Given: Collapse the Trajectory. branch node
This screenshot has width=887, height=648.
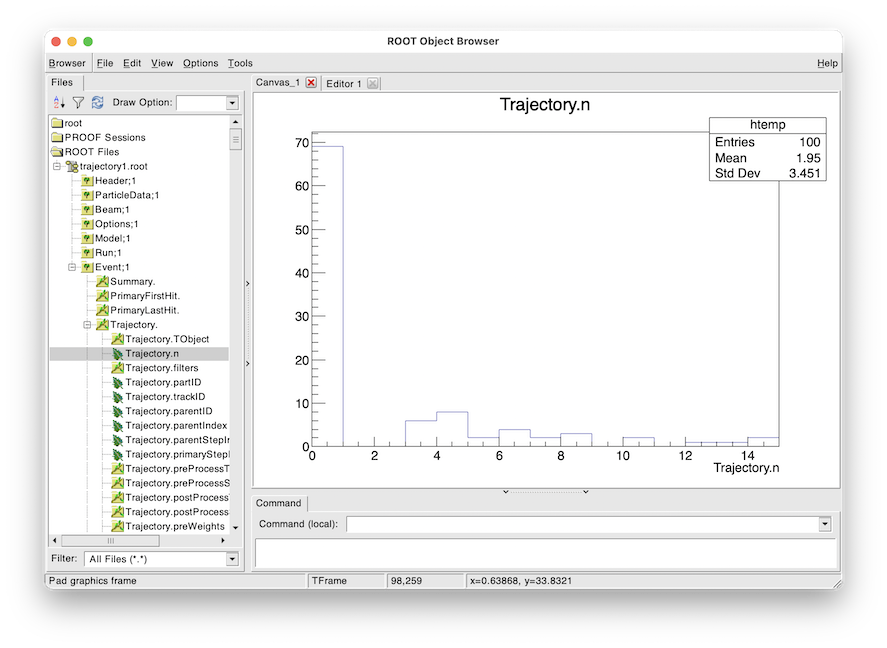Looking at the screenshot, I should click(x=87, y=325).
